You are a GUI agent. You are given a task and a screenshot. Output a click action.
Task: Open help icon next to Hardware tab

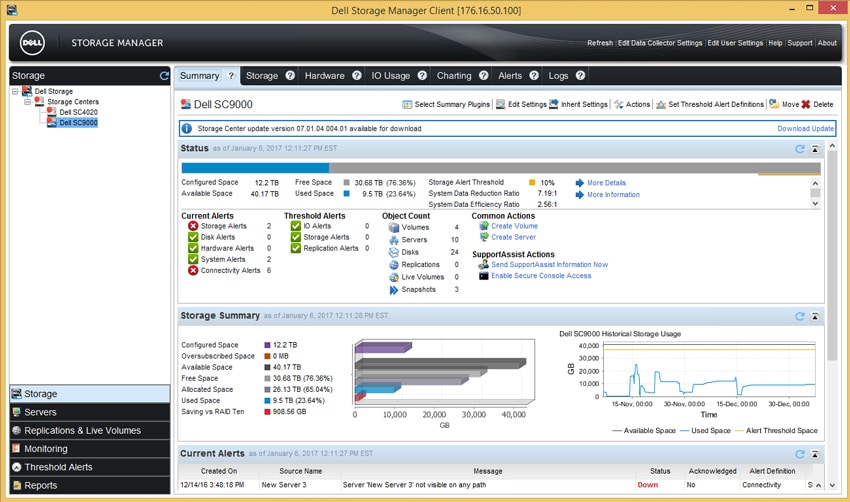click(357, 76)
